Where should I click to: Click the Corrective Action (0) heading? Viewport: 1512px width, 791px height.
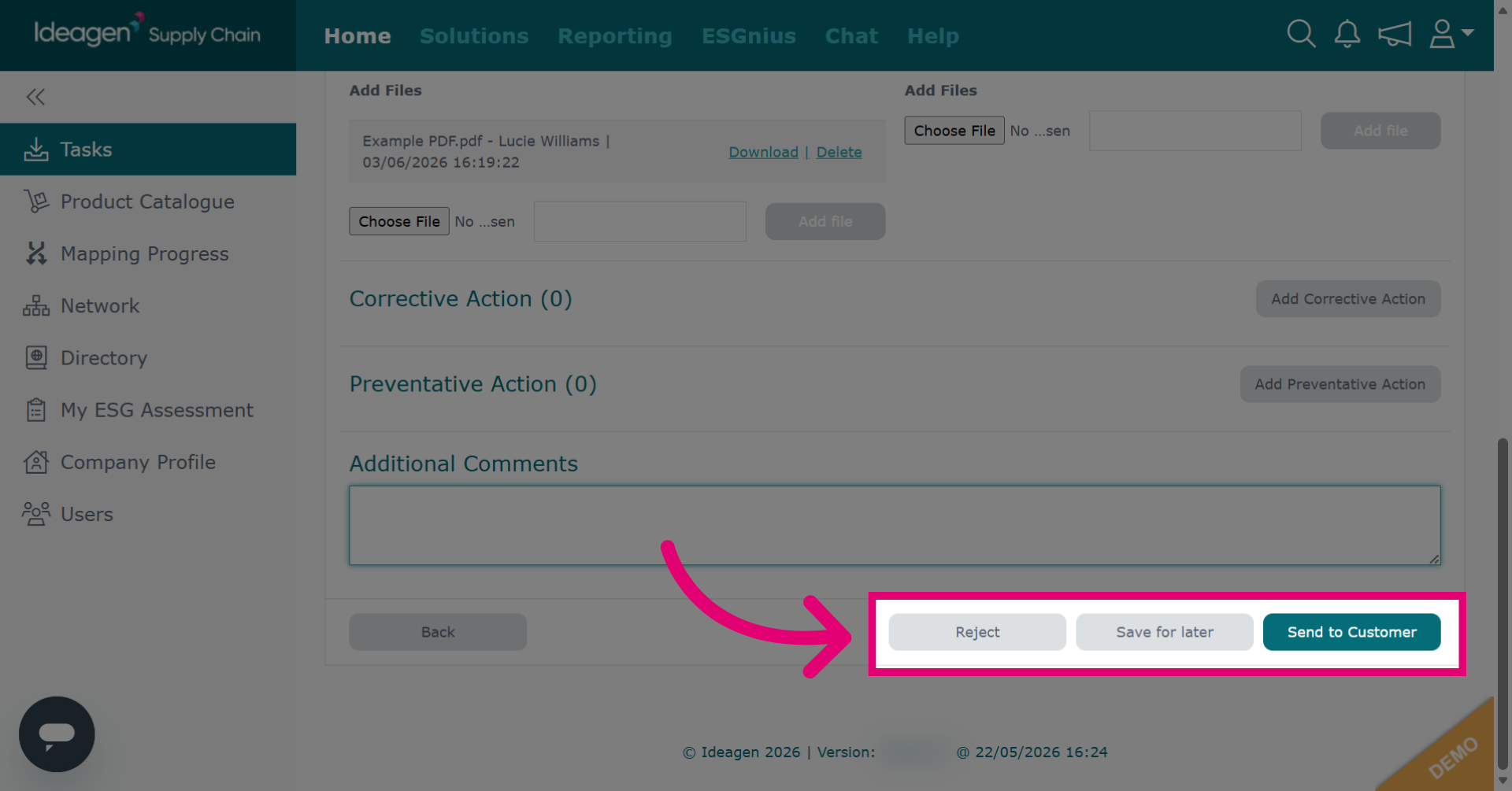(x=461, y=299)
